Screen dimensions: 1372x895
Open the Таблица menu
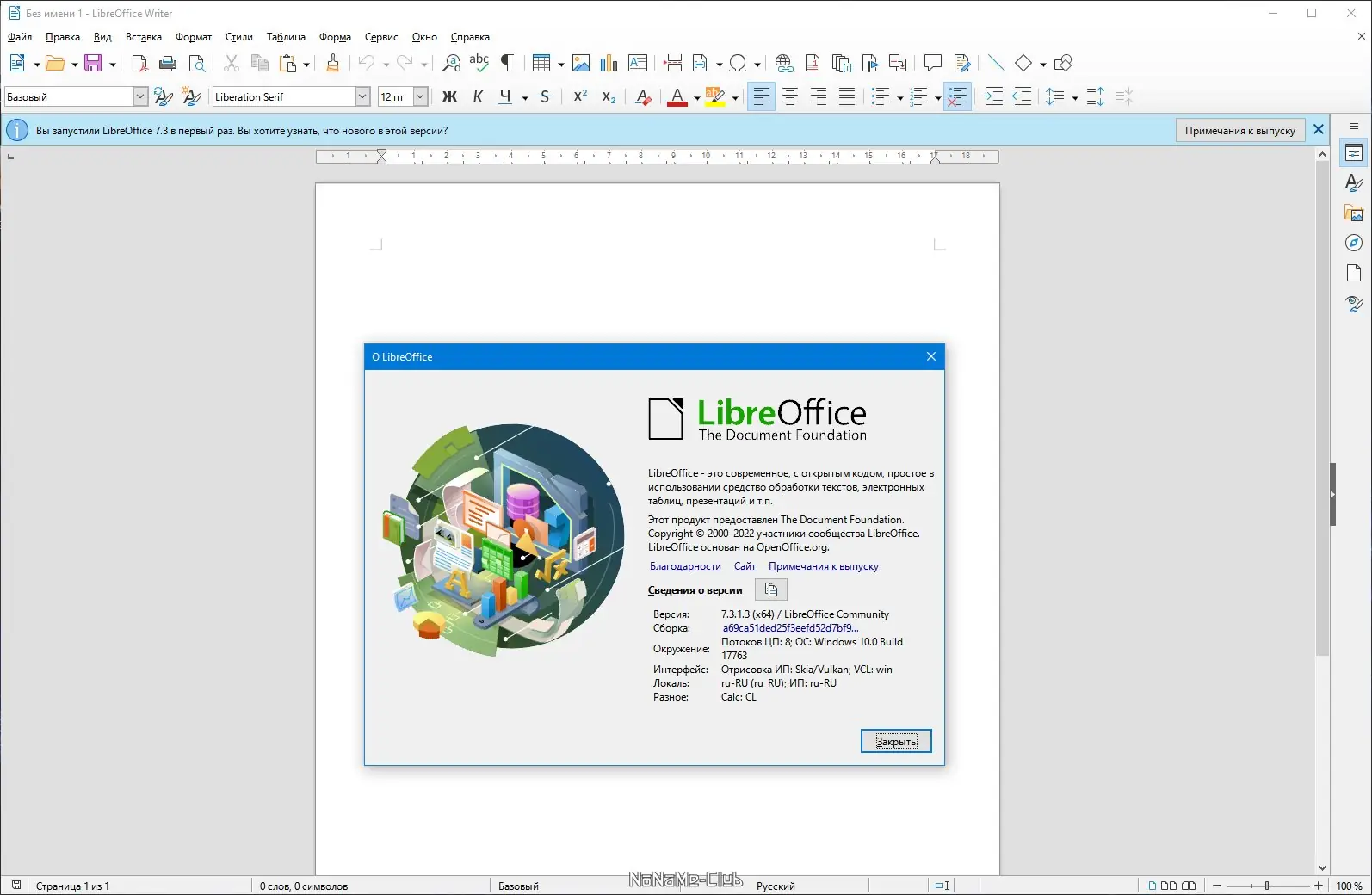[286, 37]
